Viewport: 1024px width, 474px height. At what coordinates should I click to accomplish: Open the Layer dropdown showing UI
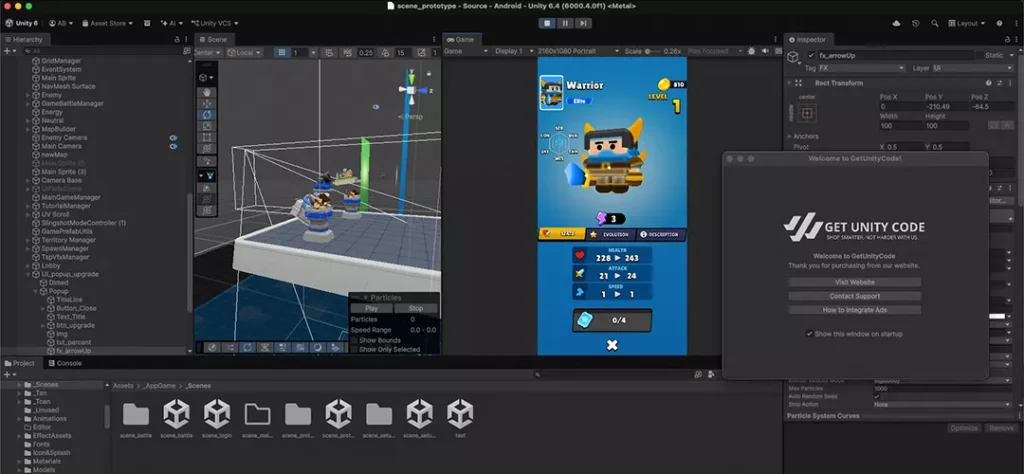point(972,68)
